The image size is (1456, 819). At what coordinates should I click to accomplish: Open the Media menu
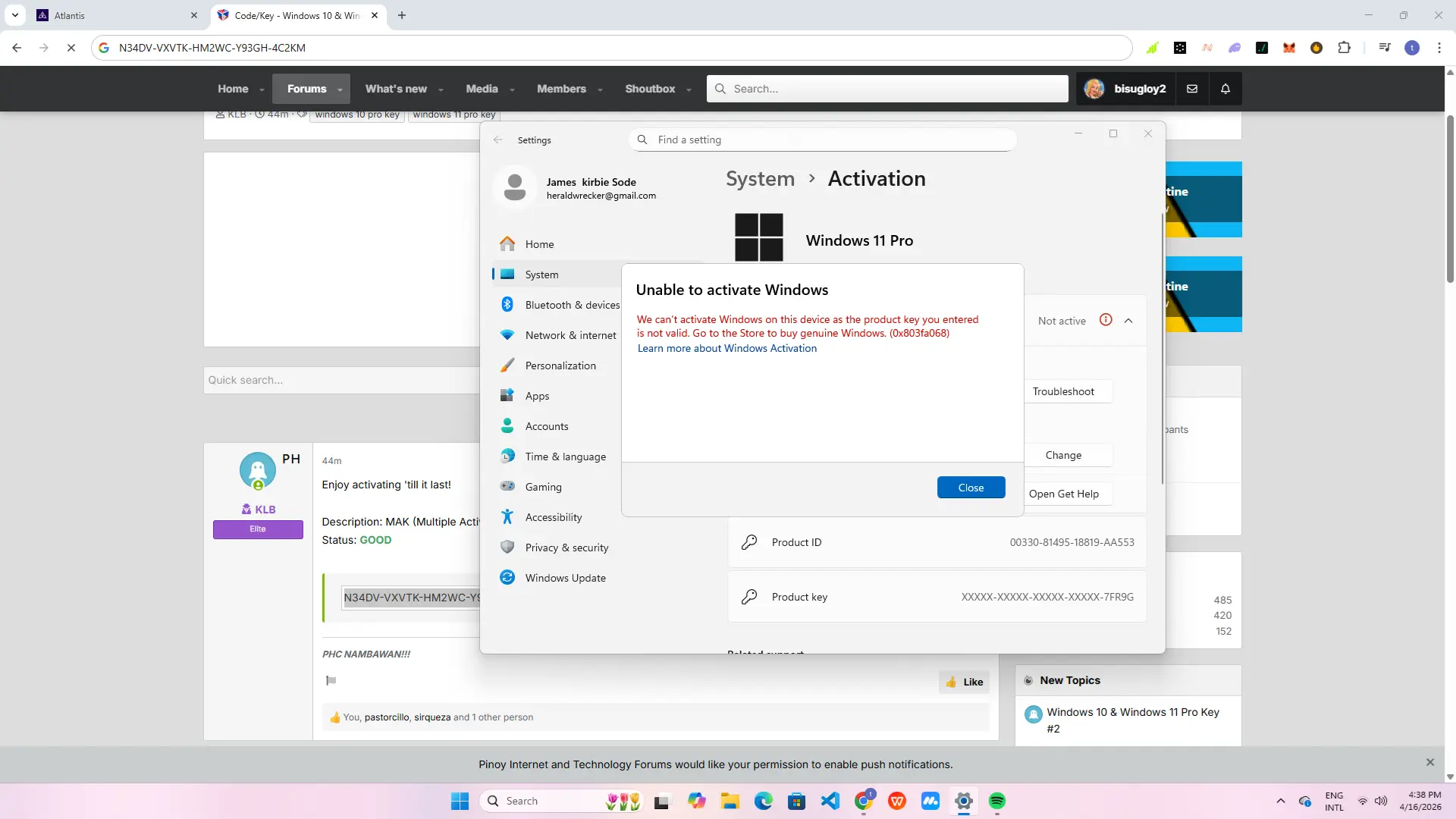482,89
